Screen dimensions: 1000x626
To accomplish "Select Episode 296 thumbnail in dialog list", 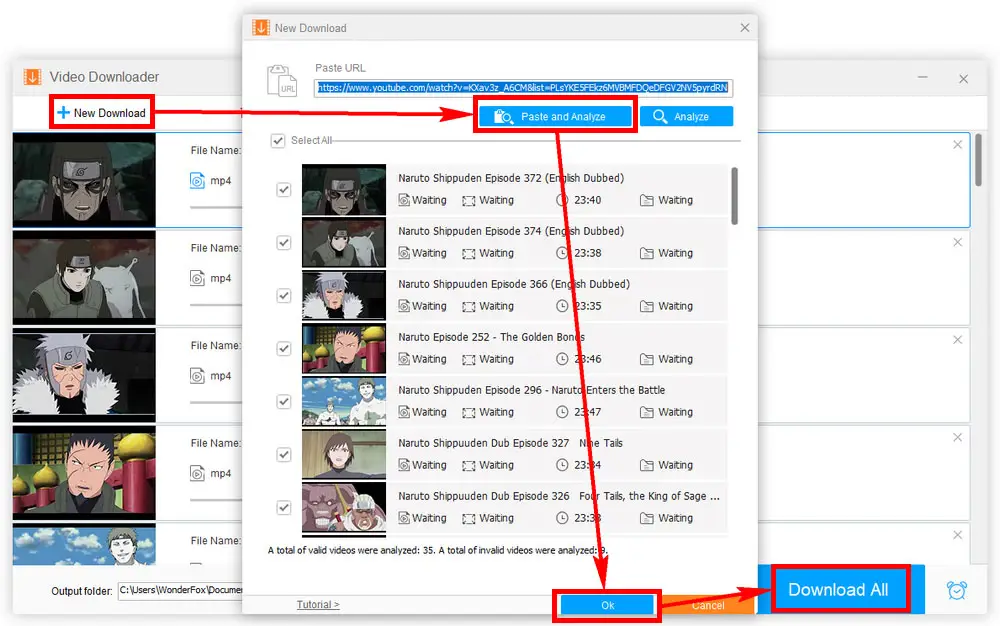I will pos(344,401).
